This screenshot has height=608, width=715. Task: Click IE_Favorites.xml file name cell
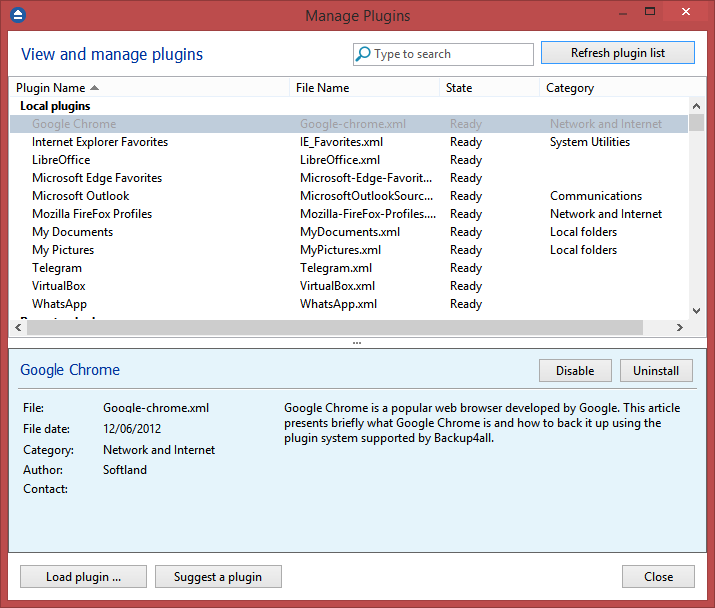click(342, 142)
